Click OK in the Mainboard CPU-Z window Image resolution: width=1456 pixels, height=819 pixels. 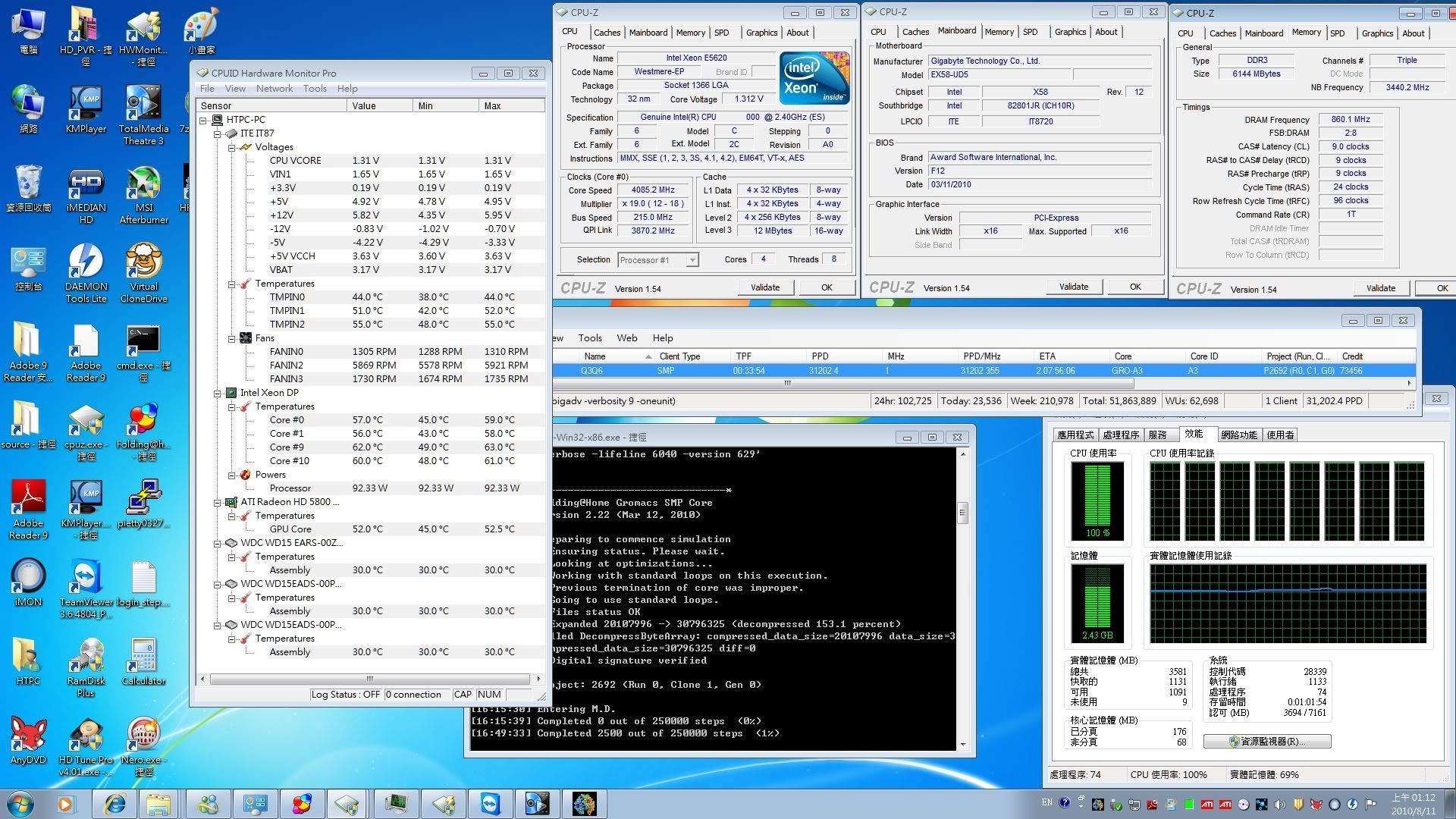pyautogui.click(x=1135, y=287)
